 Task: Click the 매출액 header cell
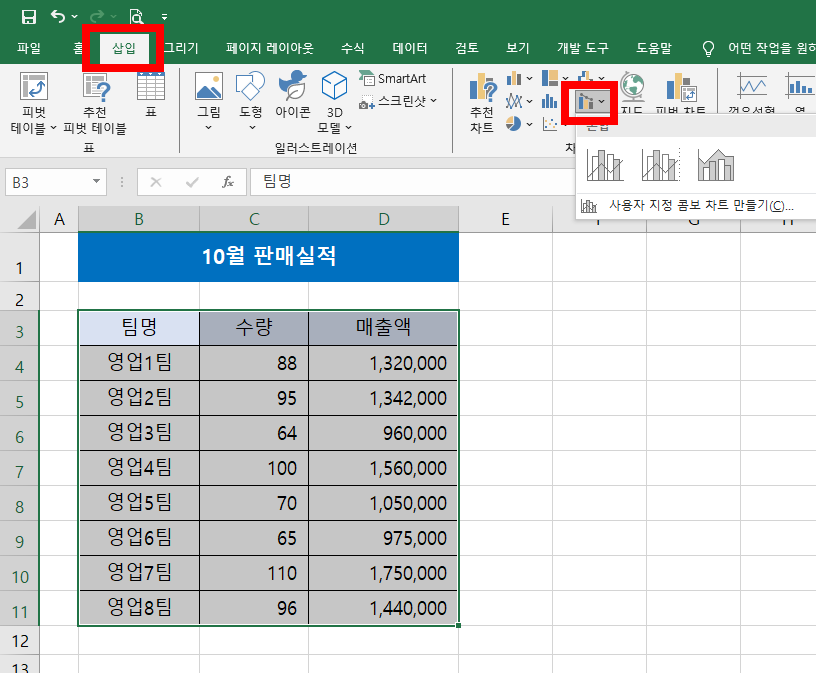pos(383,328)
